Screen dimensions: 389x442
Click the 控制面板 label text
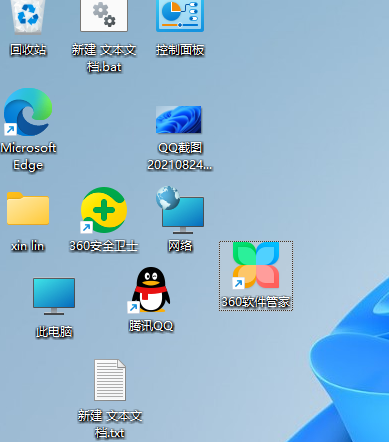point(180,50)
